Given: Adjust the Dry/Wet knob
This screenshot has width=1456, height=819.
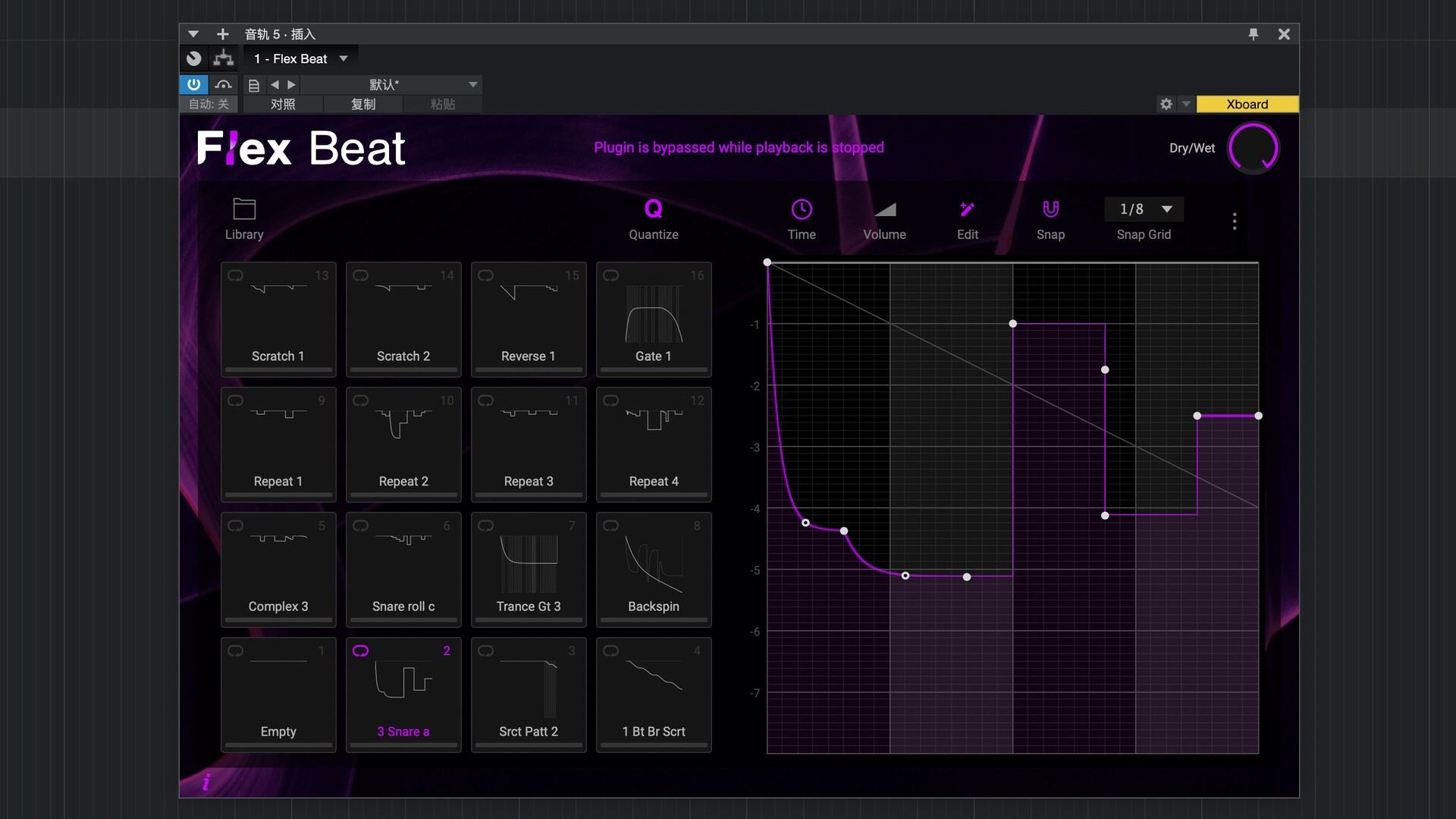Looking at the screenshot, I should tap(1254, 148).
